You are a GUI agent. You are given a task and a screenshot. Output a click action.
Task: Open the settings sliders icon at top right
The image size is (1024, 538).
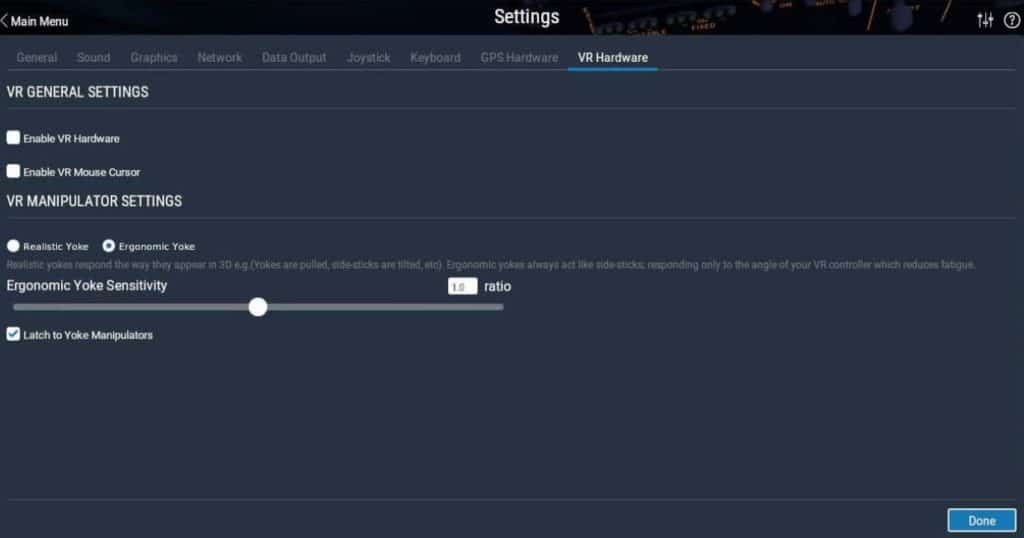985,20
